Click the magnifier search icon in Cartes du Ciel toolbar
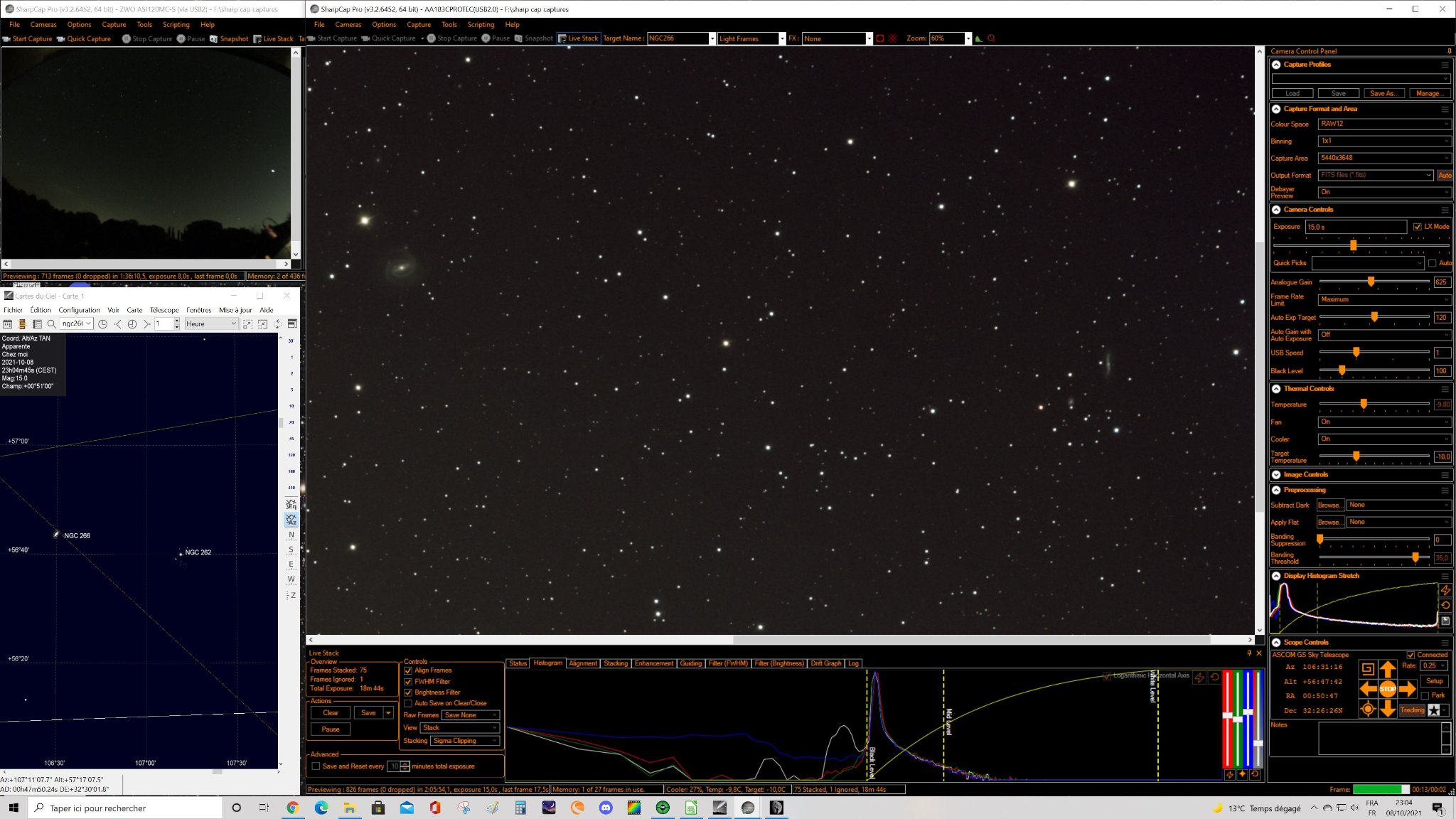 51,323
